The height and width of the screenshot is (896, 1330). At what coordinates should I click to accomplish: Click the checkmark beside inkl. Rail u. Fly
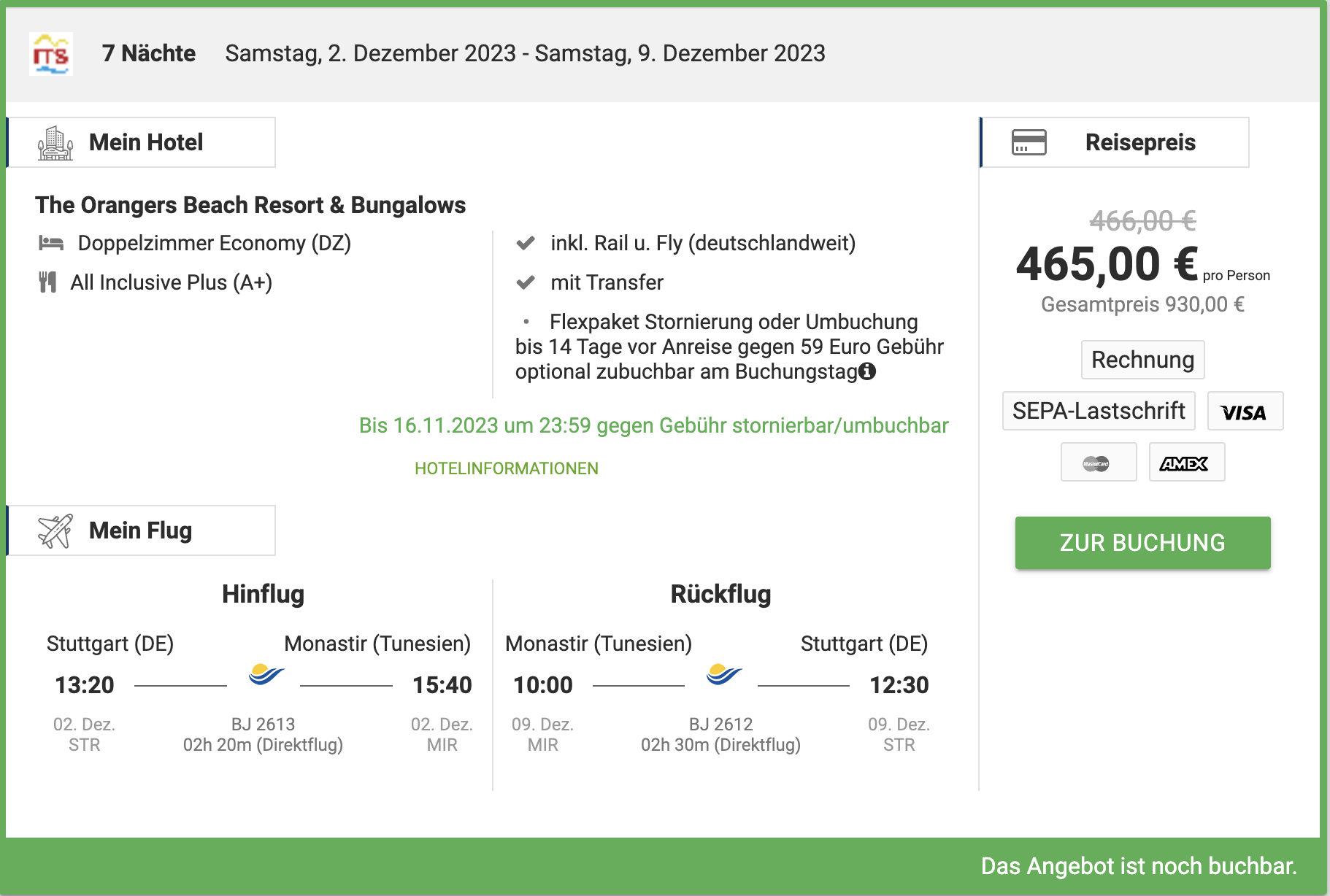526,243
